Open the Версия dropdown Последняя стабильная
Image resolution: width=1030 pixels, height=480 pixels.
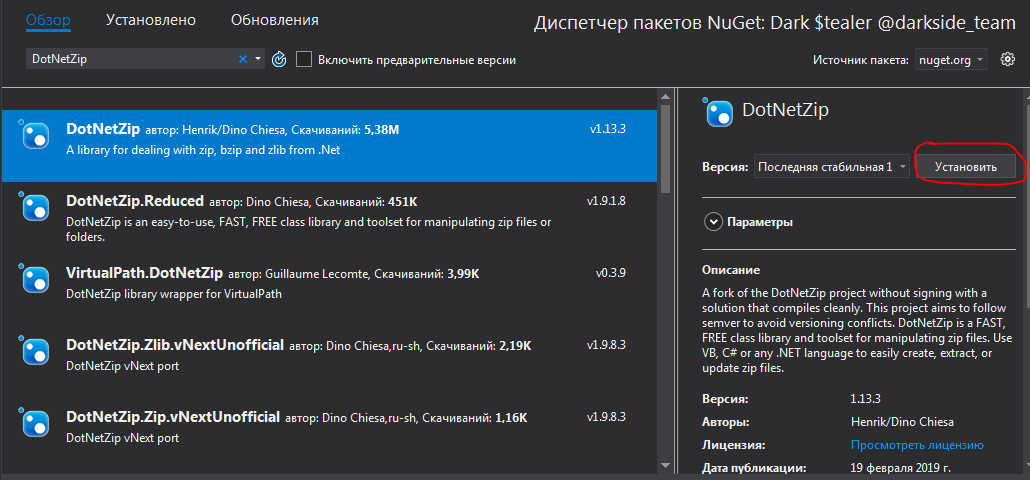832,167
